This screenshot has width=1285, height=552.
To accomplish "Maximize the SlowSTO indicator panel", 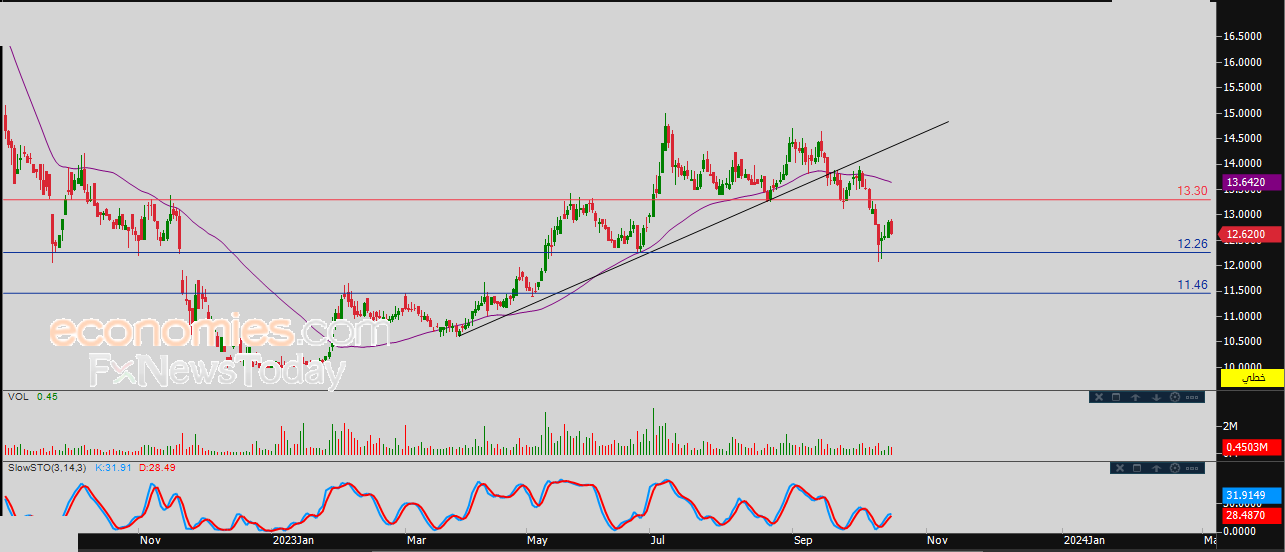I will point(1137,468).
